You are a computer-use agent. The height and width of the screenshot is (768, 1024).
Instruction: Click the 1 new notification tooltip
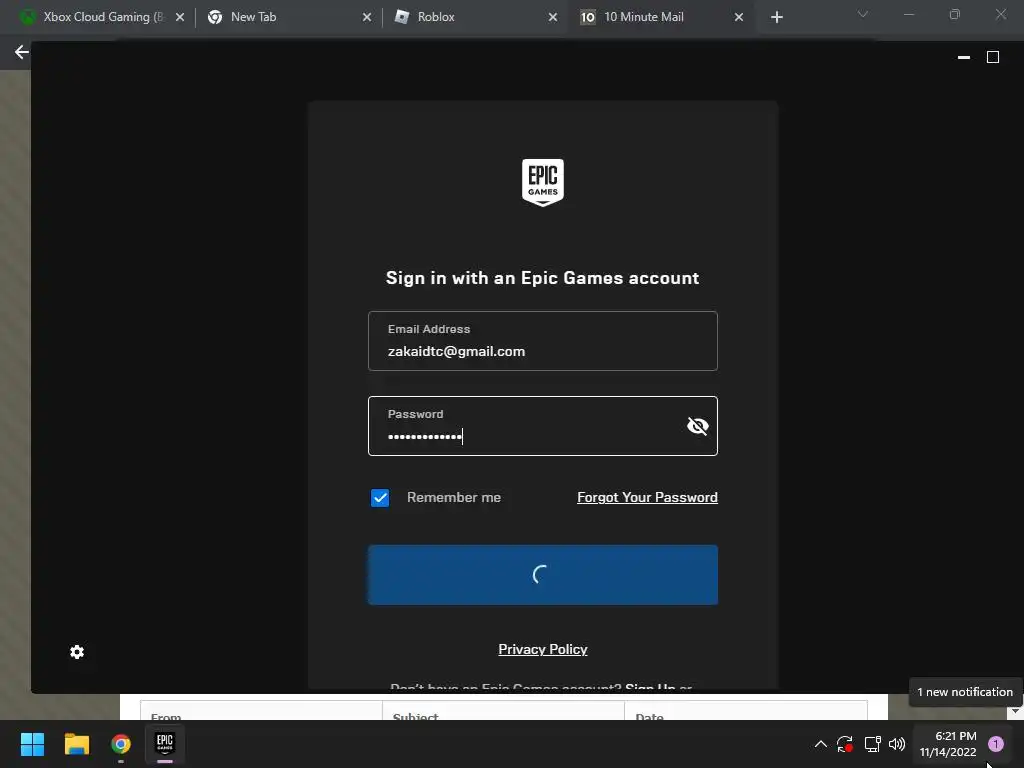coord(965,692)
